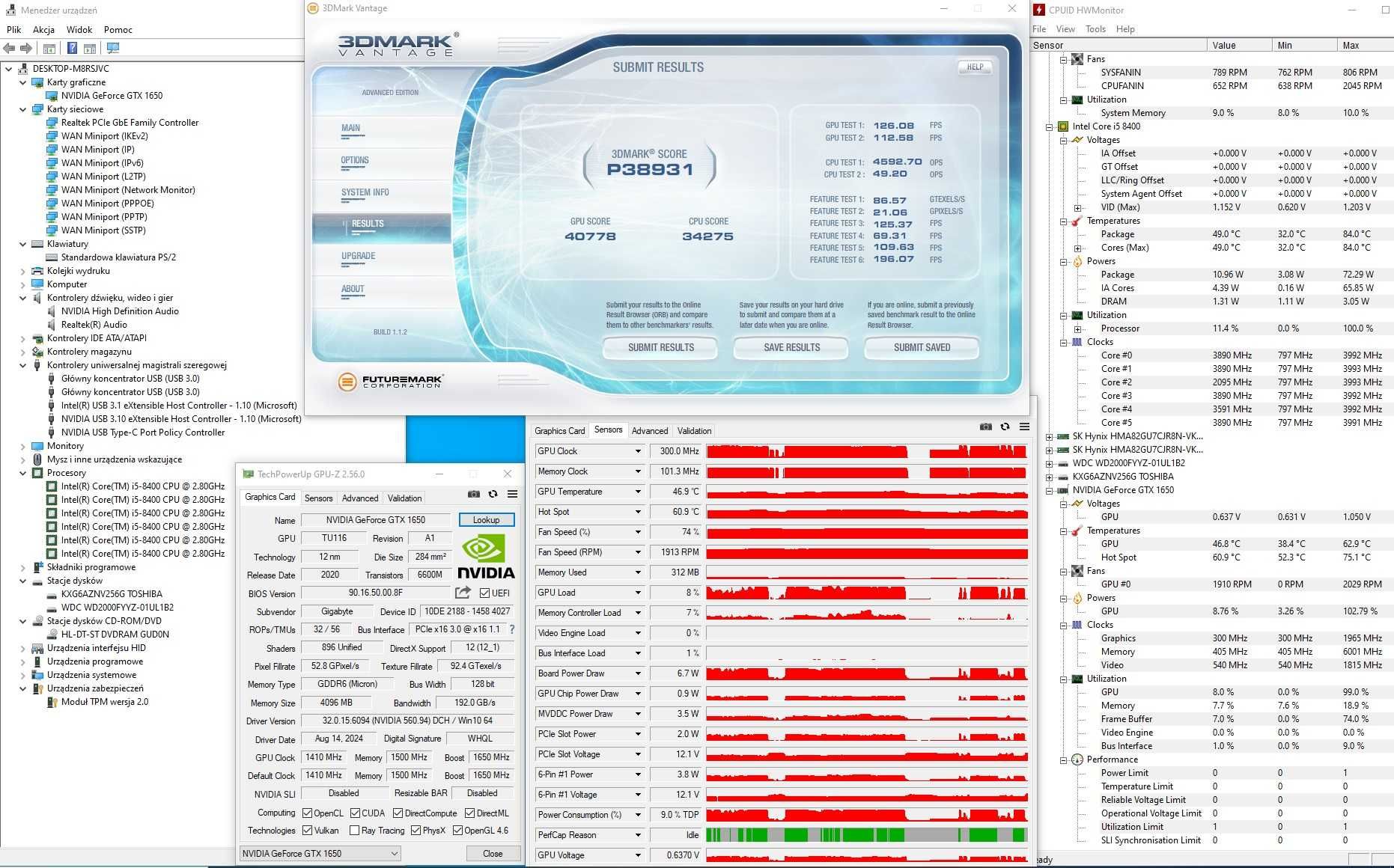Take a screenshot with the small GPU-Z camera icon

pyautogui.click(x=473, y=494)
